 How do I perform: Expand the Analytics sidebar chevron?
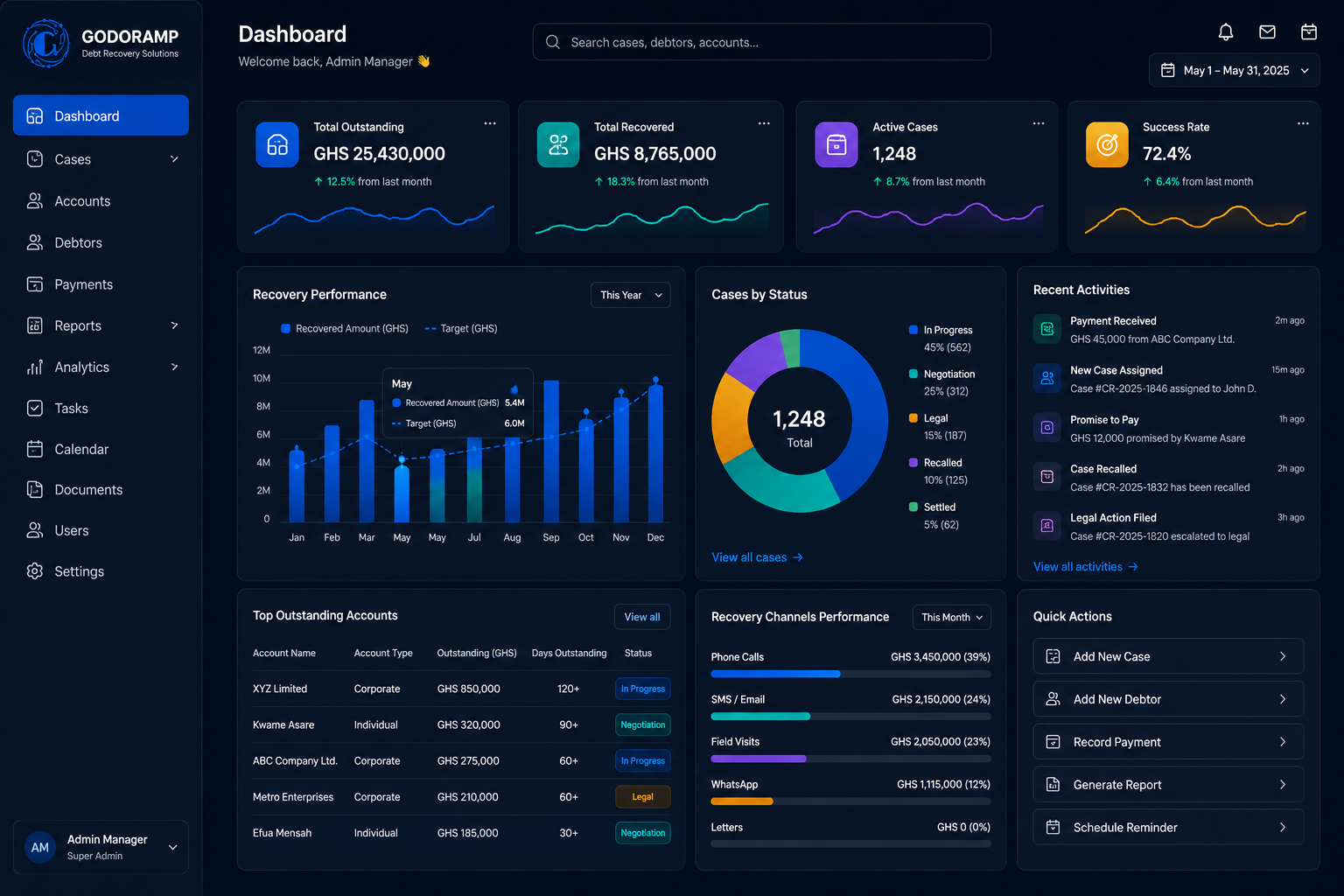pos(174,367)
